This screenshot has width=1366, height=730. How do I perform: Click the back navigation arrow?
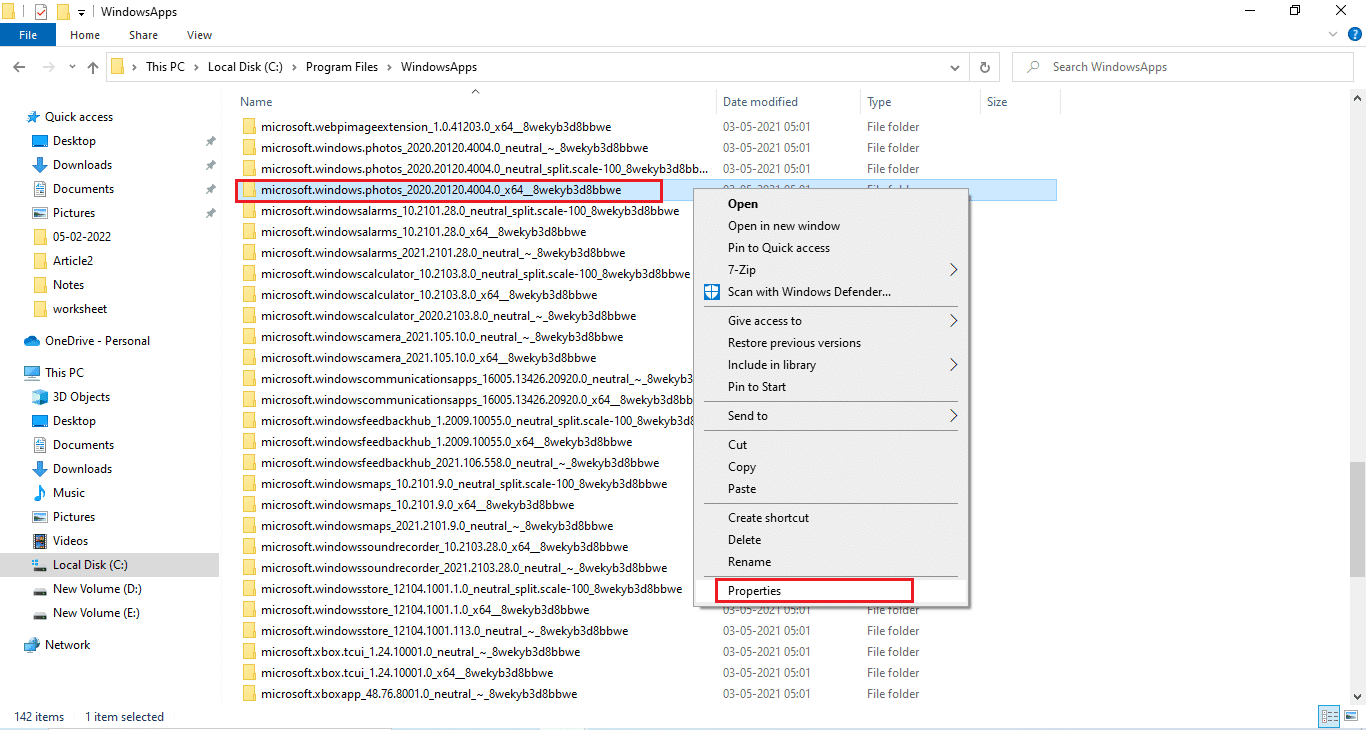18,67
